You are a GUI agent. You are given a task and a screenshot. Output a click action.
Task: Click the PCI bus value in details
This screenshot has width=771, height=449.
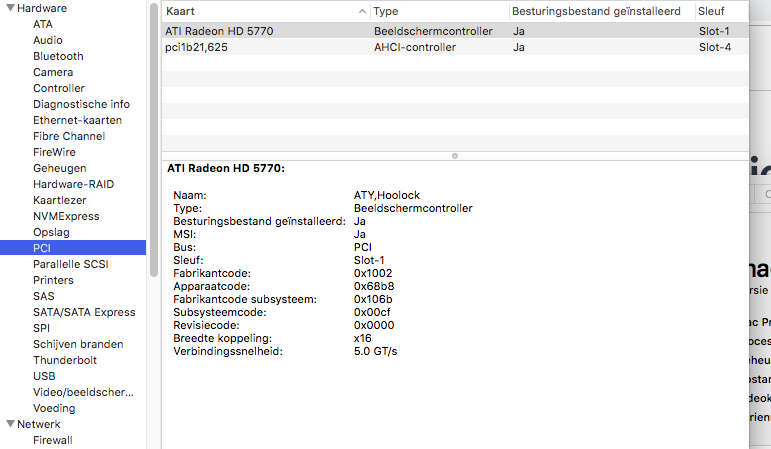362,247
